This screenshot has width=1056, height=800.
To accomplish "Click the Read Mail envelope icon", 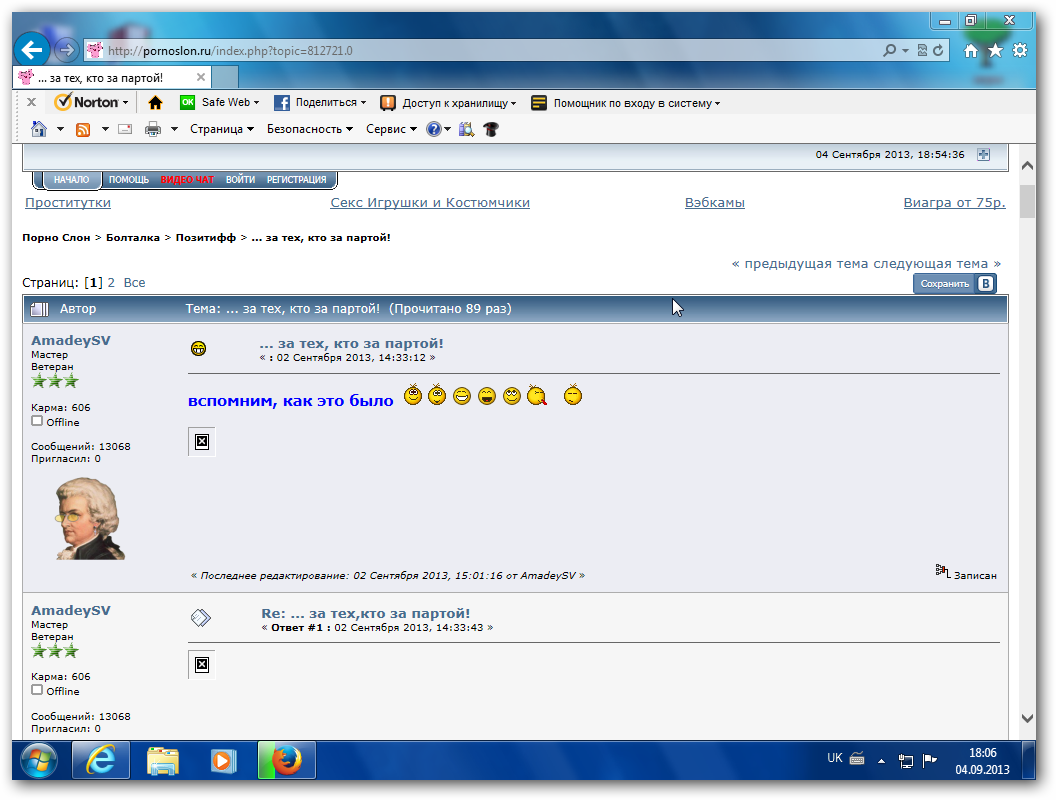I will point(125,129).
